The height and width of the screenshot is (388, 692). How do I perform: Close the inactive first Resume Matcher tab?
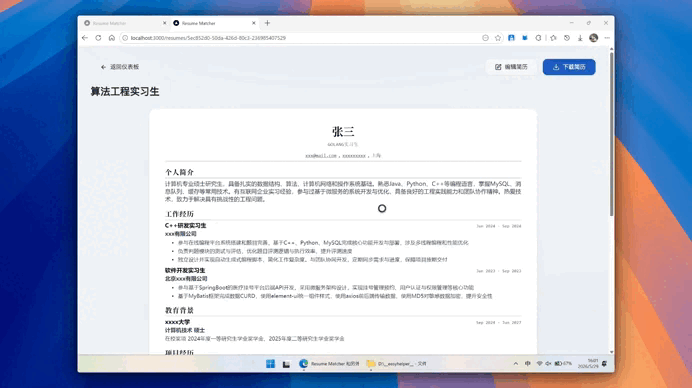[x=165, y=23]
